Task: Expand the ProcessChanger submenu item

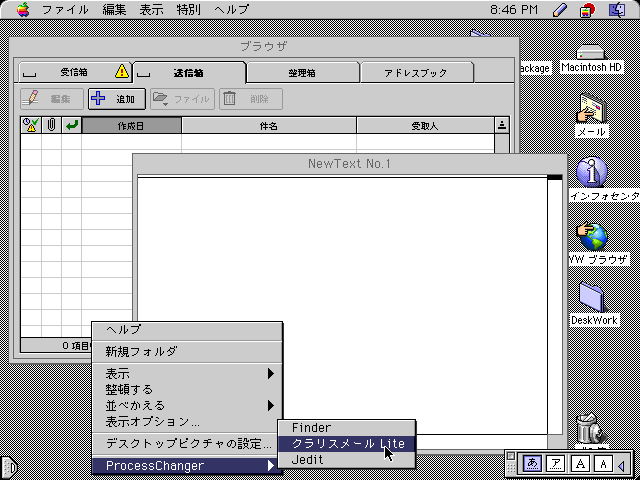Action: coord(187,466)
